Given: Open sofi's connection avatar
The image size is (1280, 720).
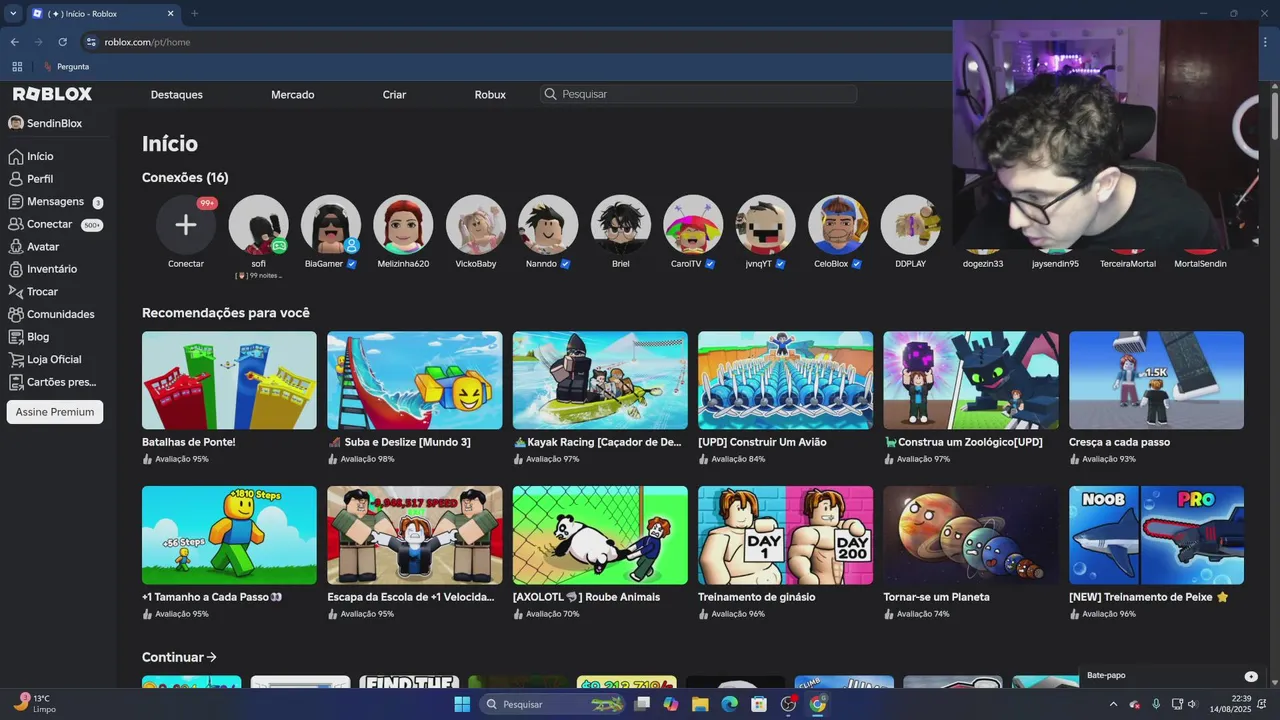Looking at the screenshot, I should pos(258,224).
